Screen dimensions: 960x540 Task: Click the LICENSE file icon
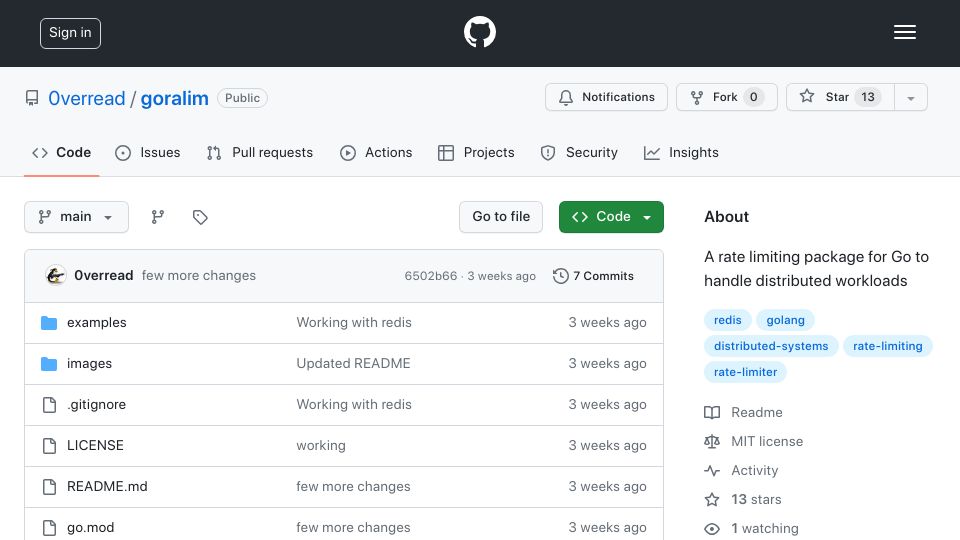[49, 446]
